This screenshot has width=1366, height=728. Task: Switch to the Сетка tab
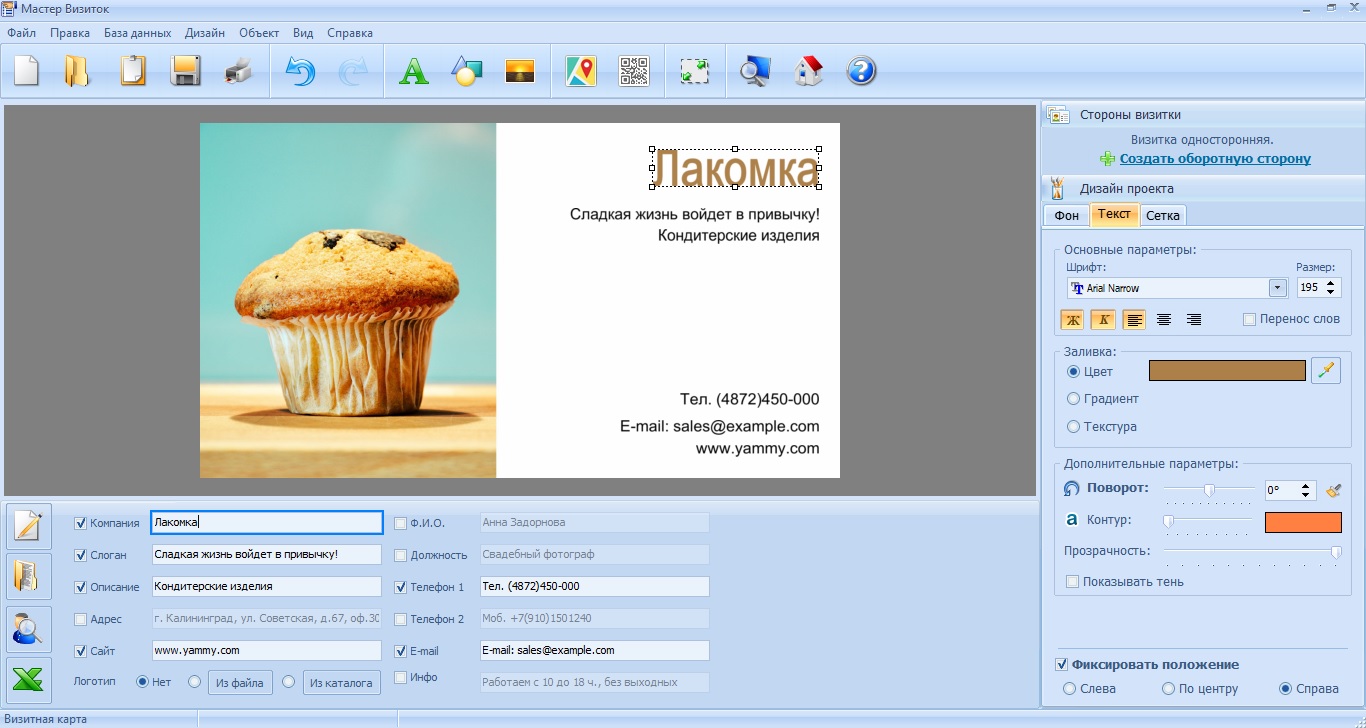pyautogui.click(x=1162, y=215)
